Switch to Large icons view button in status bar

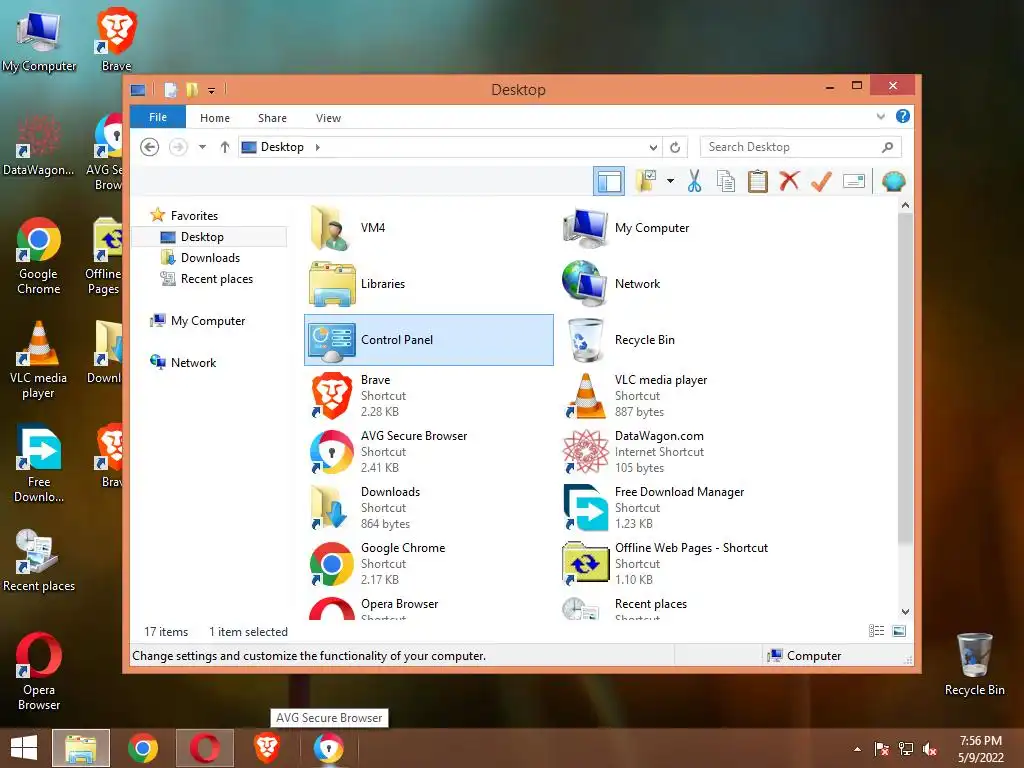899,631
